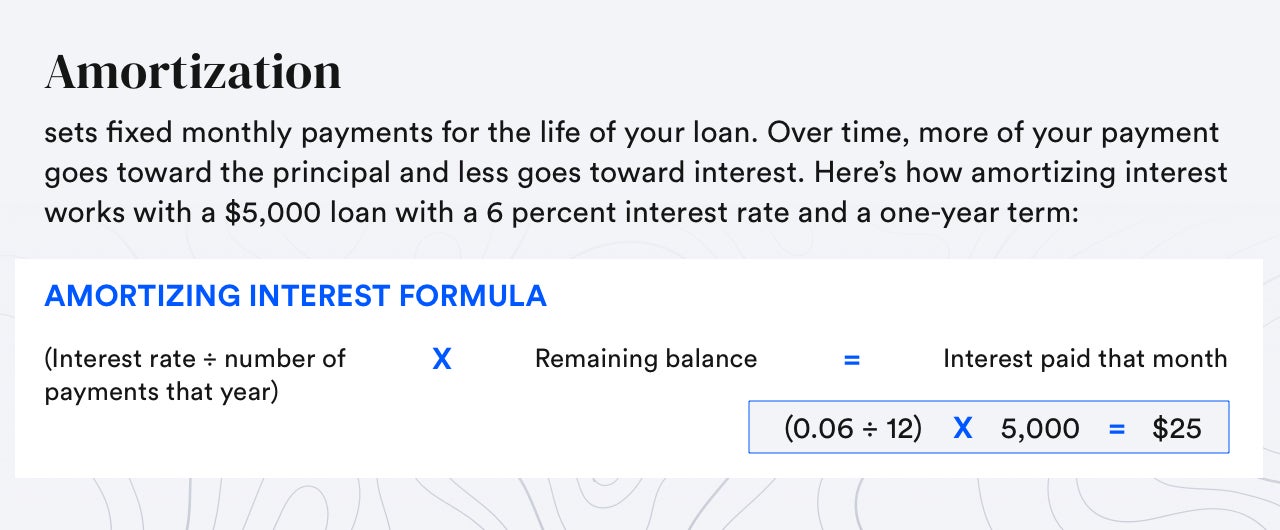Click the $25 result value
The height and width of the screenshot is (530, 1280).
(x=1176, y=429)
